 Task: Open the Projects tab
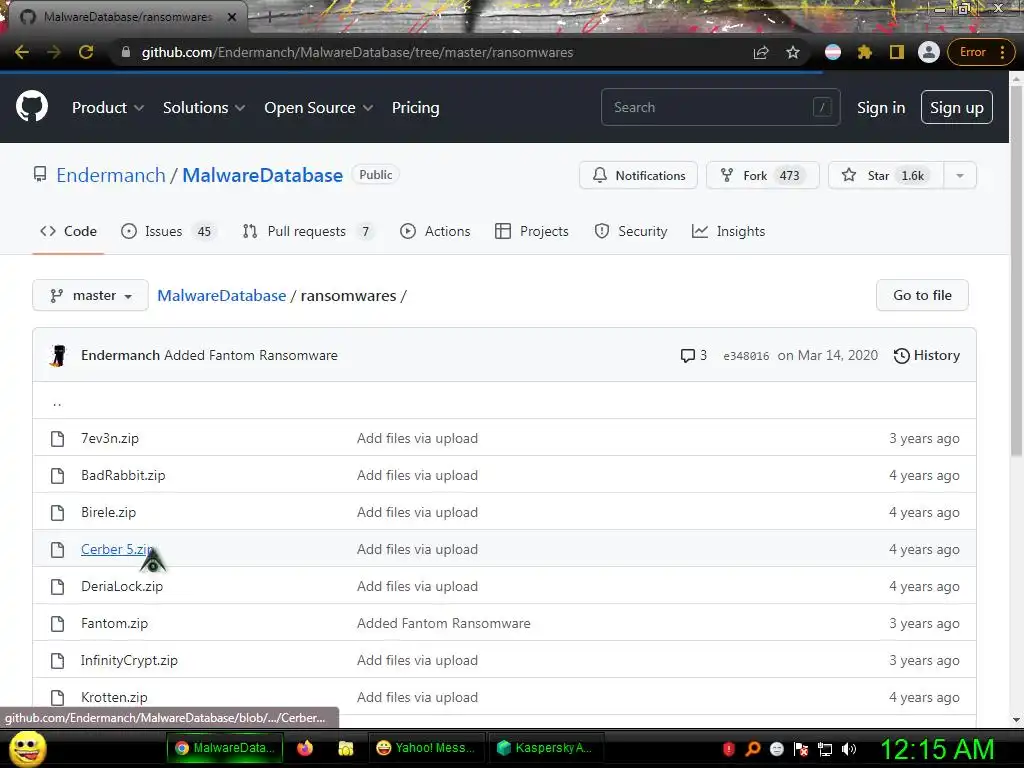pyautogui.click(x=532, y=231)
